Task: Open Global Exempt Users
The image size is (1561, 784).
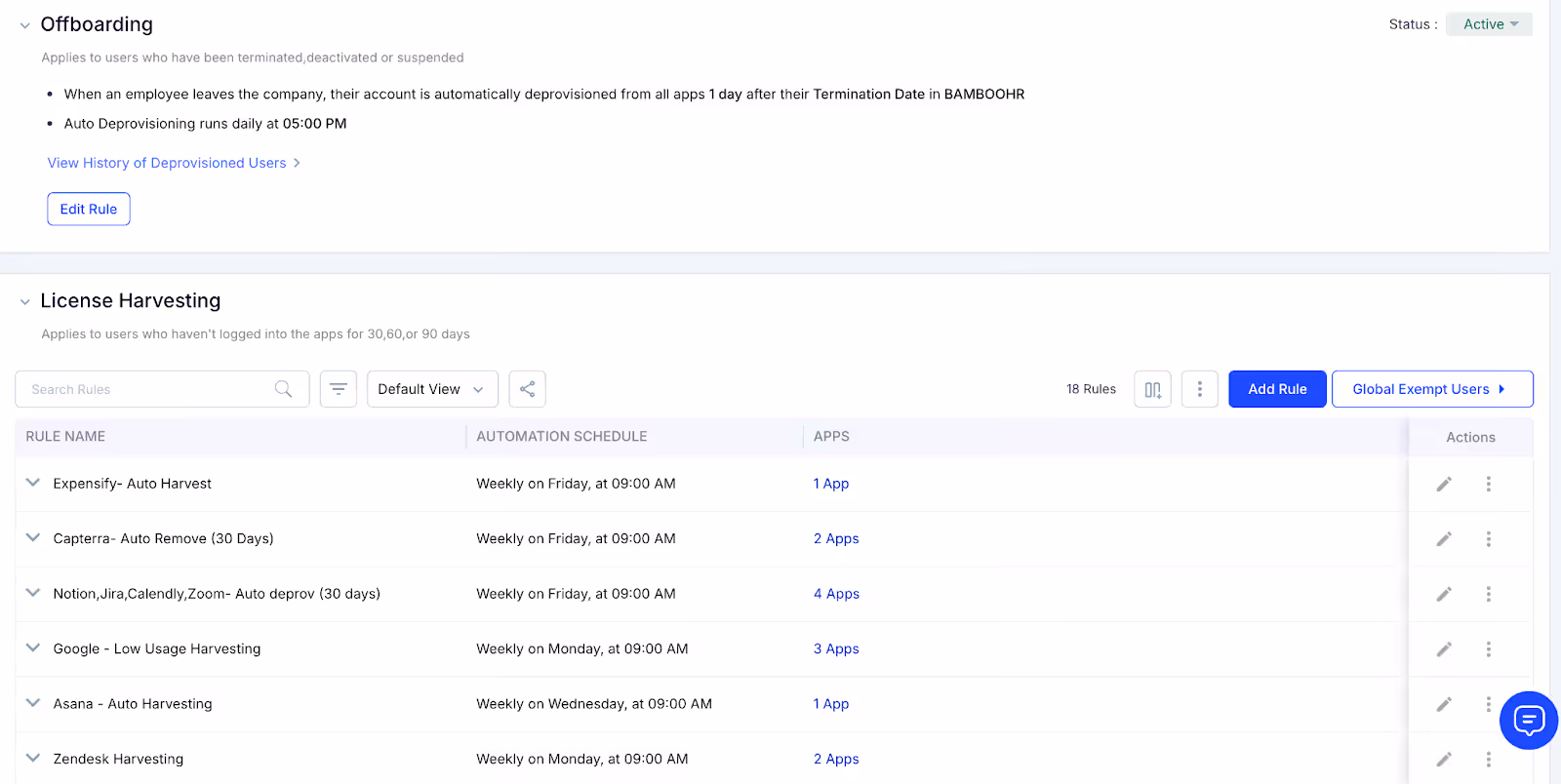Action: [1432, 389]
